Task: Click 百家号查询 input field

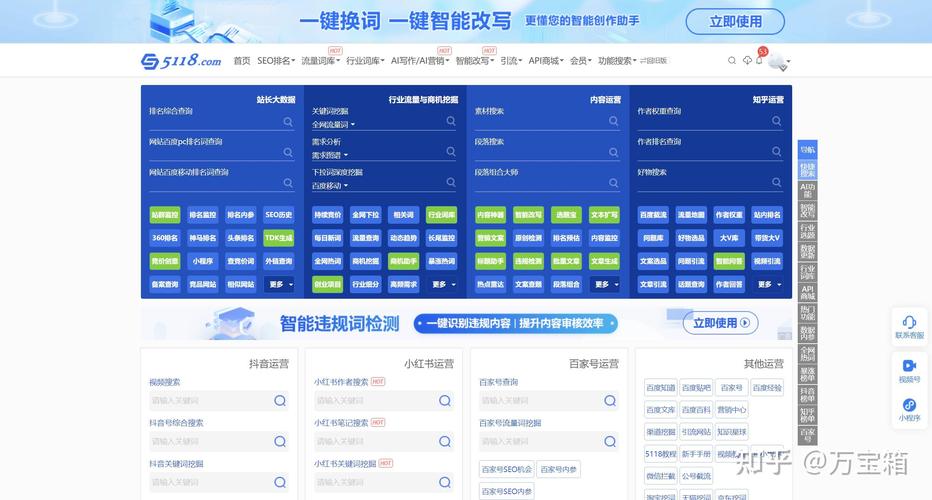Action: tap(549, 401)
